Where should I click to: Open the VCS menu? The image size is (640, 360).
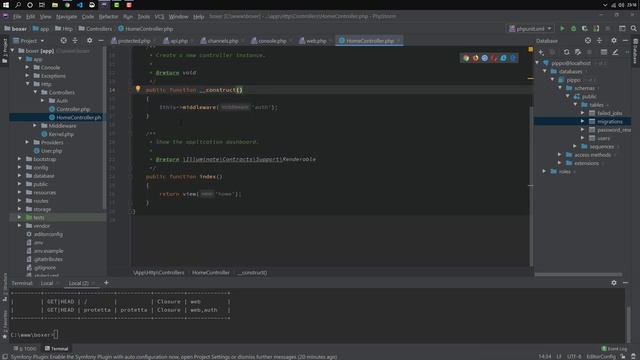point(159,17)
